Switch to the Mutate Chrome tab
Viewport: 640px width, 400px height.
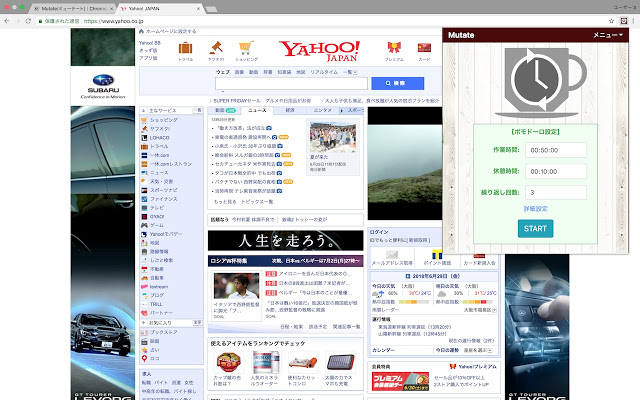(73, 8)
